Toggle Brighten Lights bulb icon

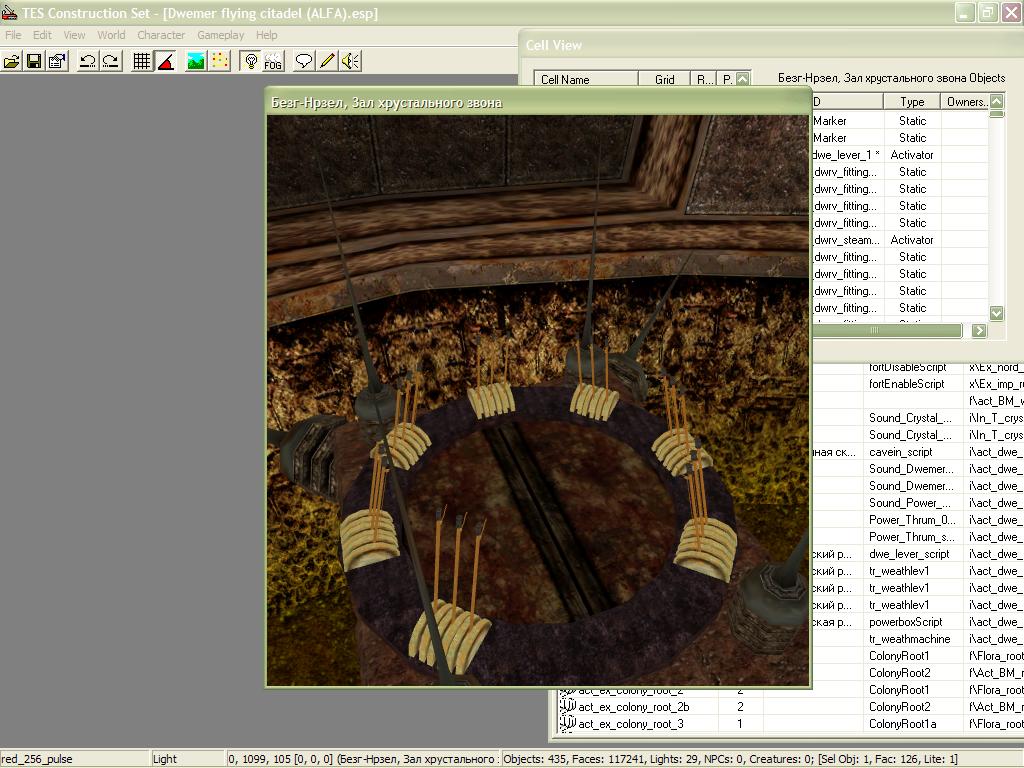pyautogui.click(x=250, y=61)
